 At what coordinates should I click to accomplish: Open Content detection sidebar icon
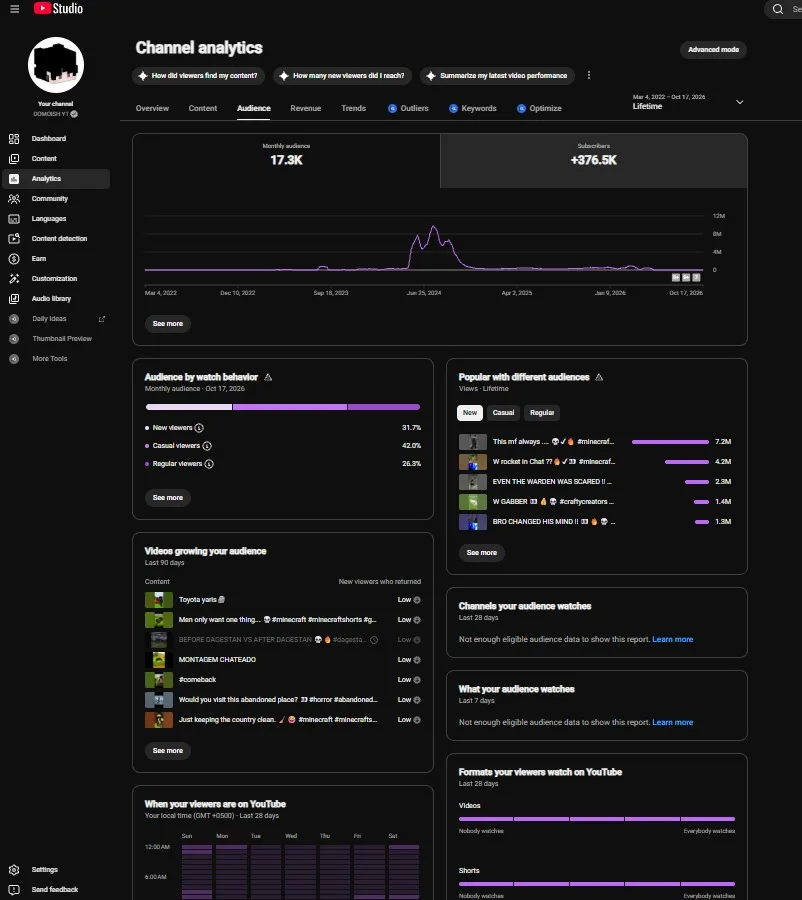coord(14,238)
